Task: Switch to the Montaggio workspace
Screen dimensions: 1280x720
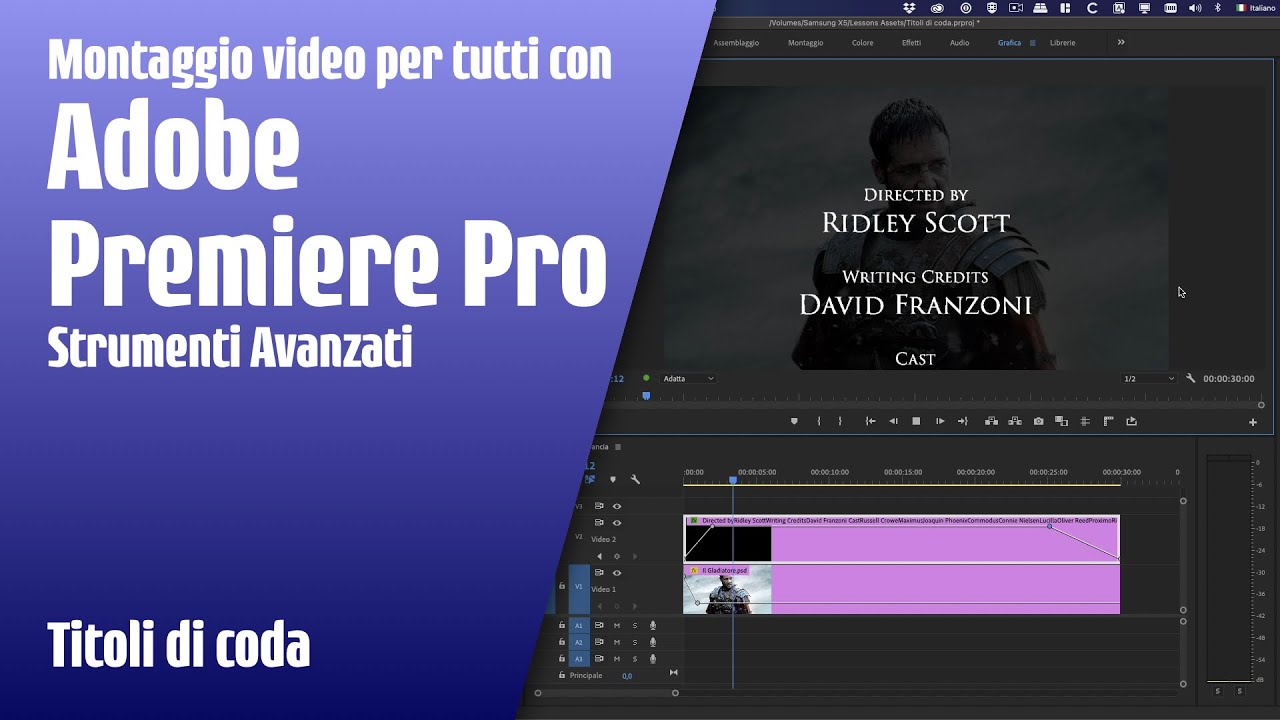Action: 805,43
